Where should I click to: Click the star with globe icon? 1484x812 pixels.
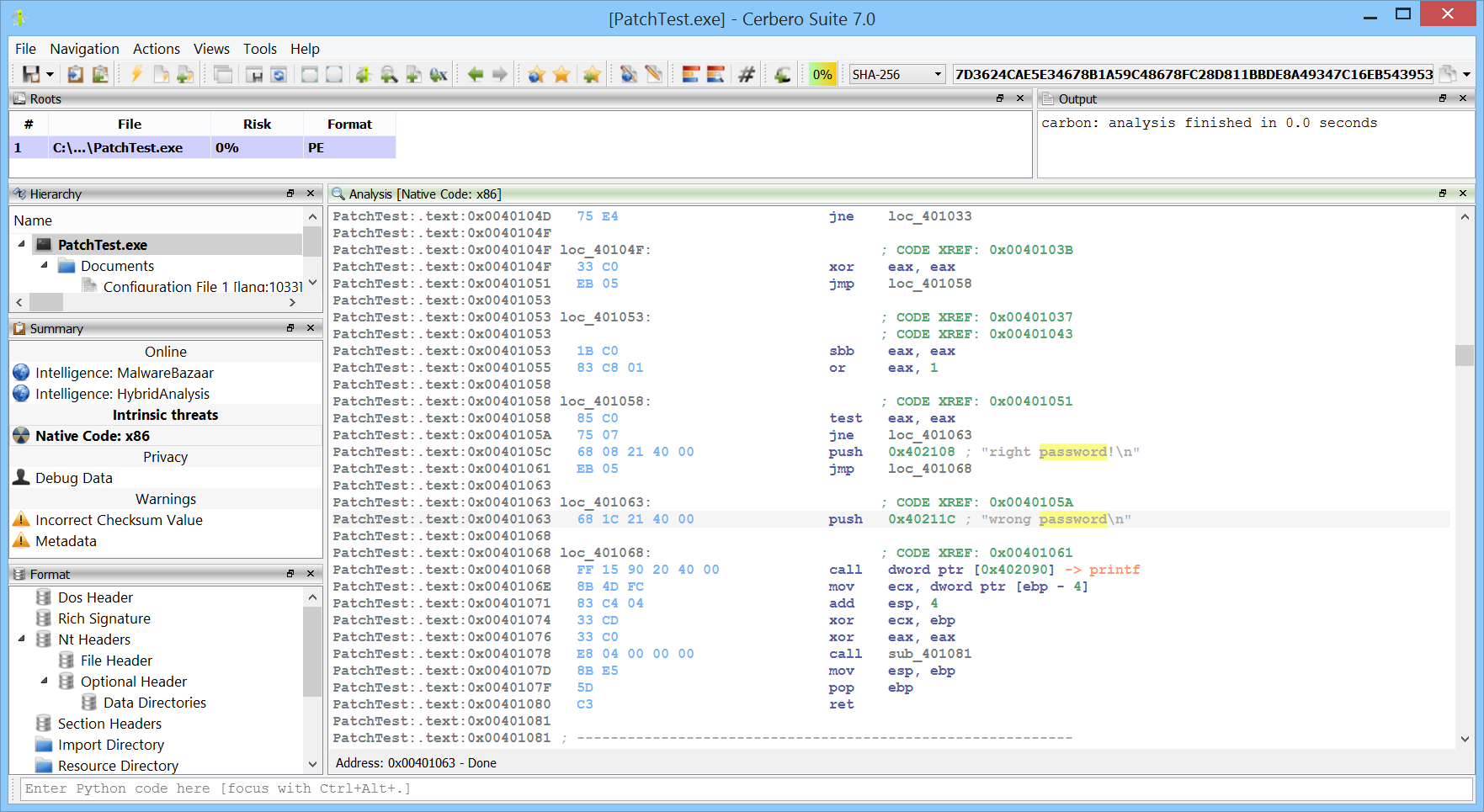(x=536, y=75)
